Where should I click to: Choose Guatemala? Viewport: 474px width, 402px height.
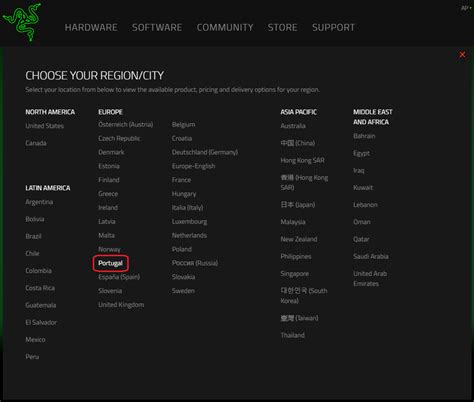tap(41, 305)
